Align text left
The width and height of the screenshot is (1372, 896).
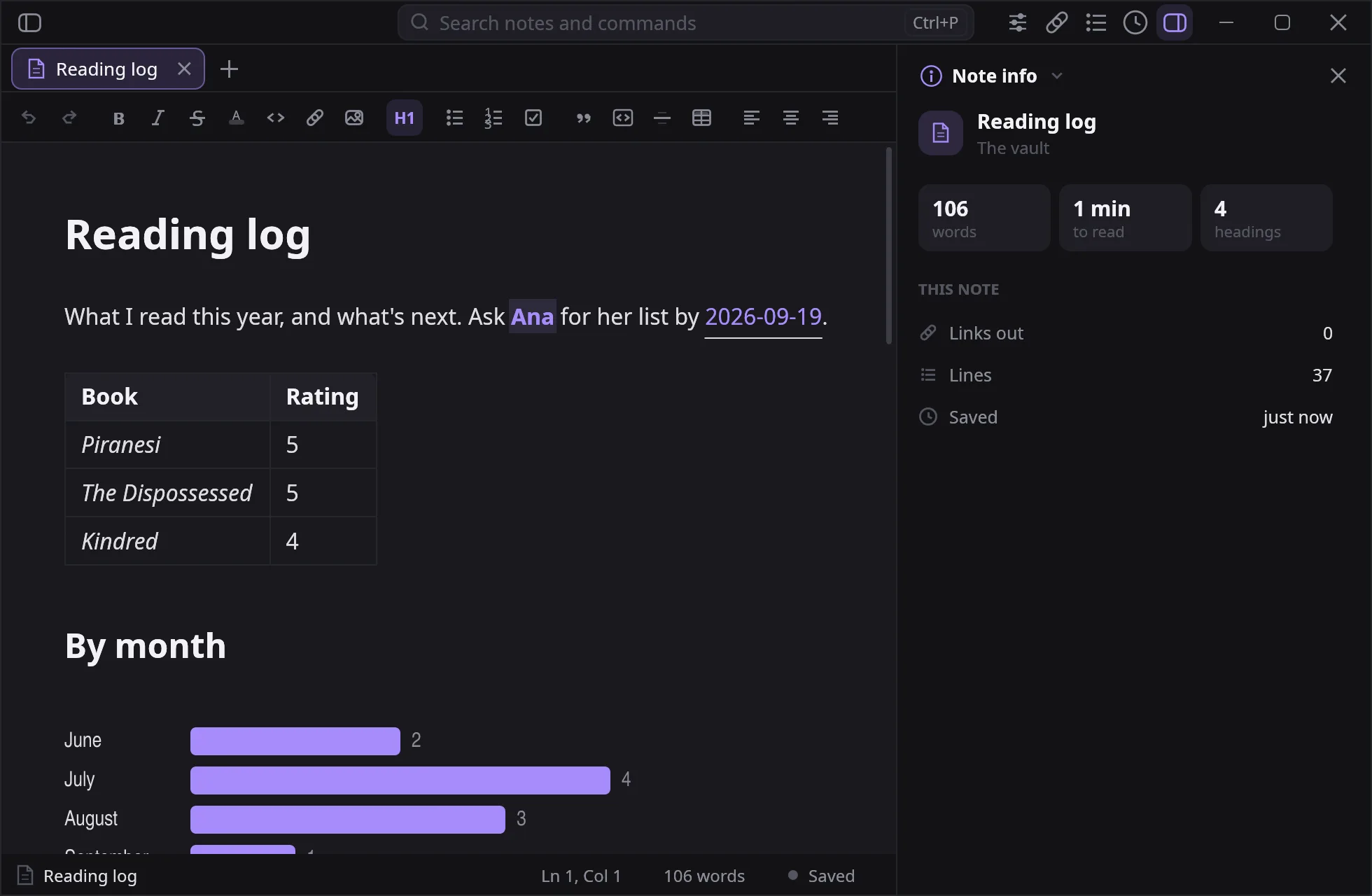(752, 118)
